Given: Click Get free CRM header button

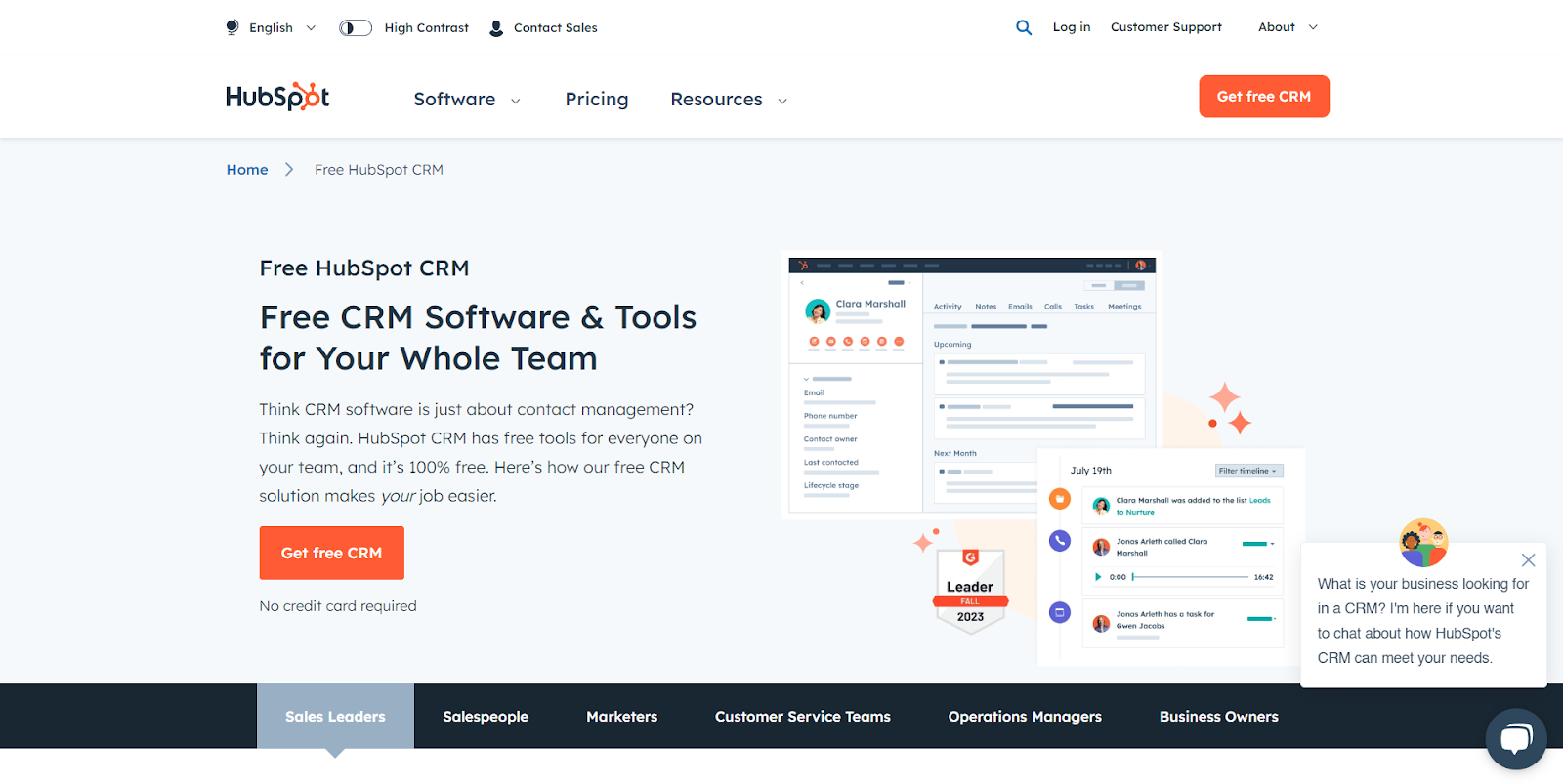Looking at the screenshot, I should [1264, 97].
